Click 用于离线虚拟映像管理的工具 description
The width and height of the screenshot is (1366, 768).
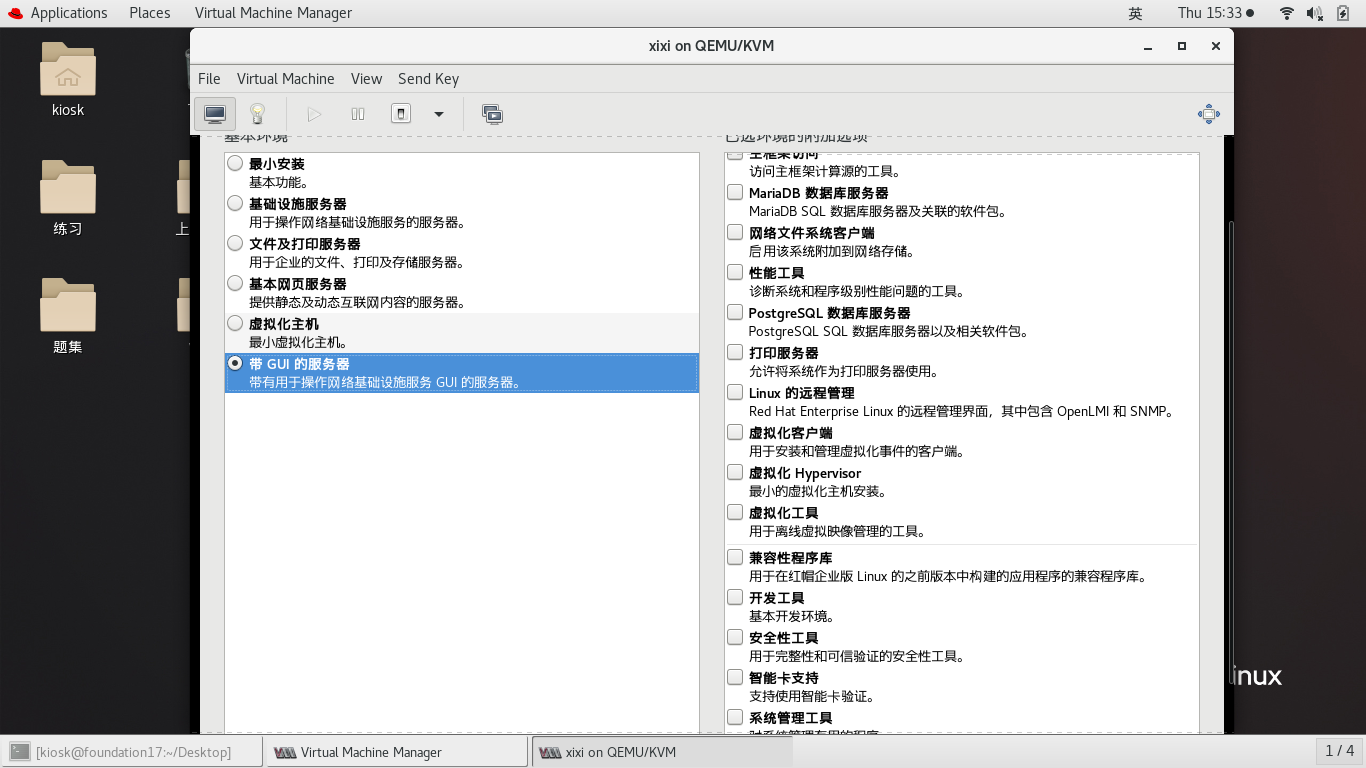point(837,531)
